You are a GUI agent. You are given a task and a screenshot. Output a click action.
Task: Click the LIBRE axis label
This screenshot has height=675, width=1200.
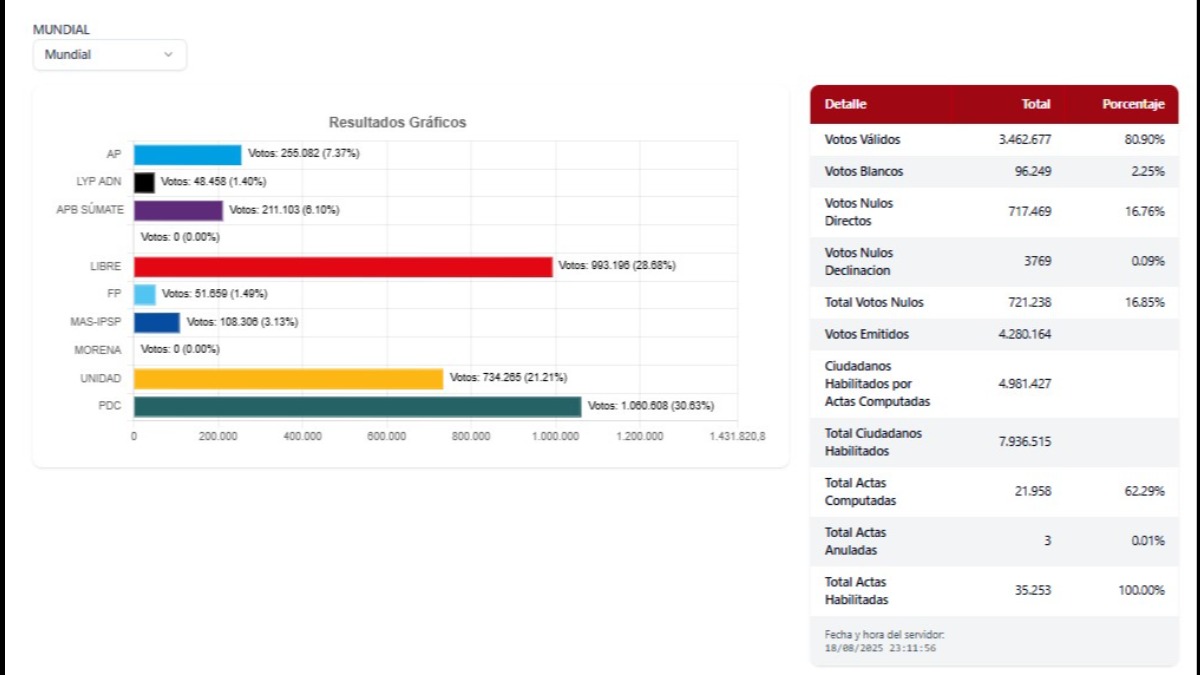coord(105,266)
